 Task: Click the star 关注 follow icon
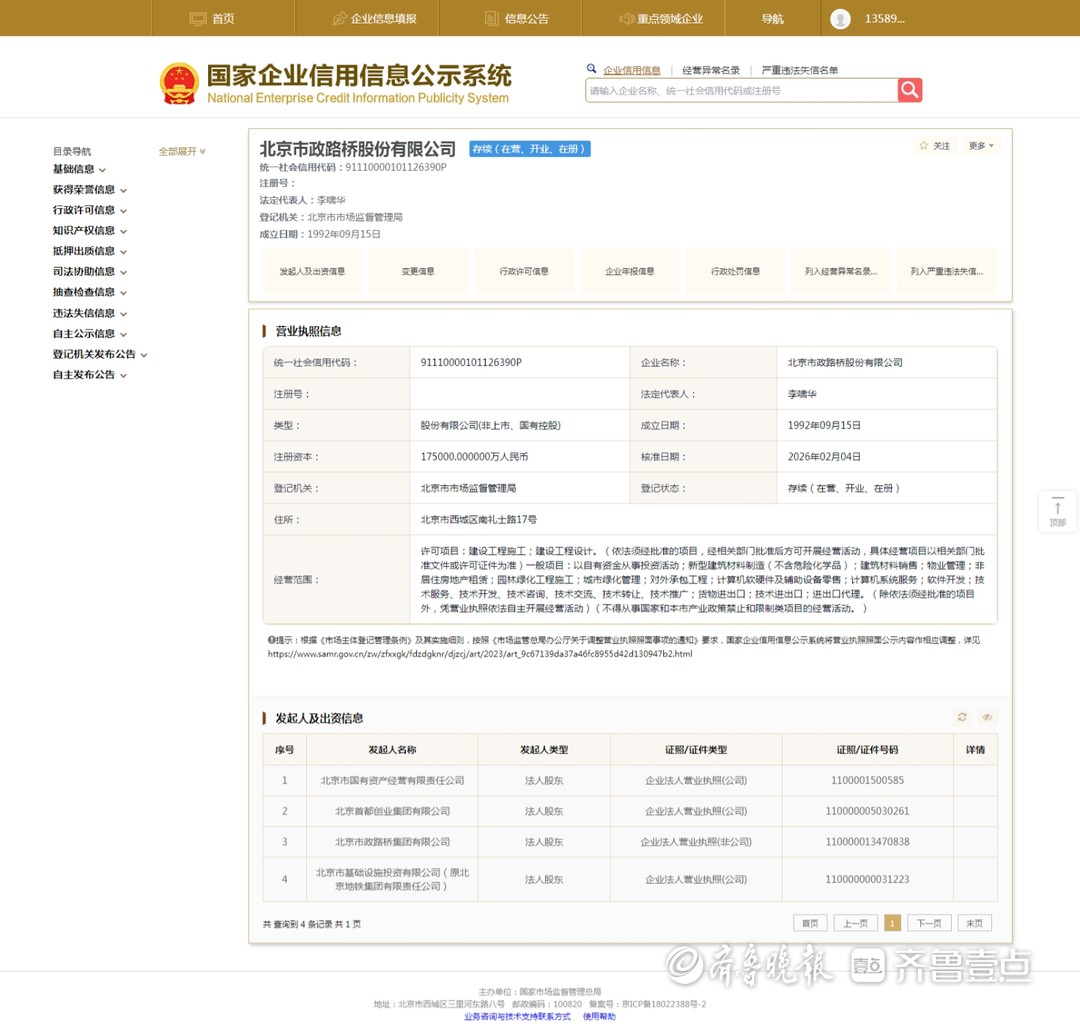(924, 145)
